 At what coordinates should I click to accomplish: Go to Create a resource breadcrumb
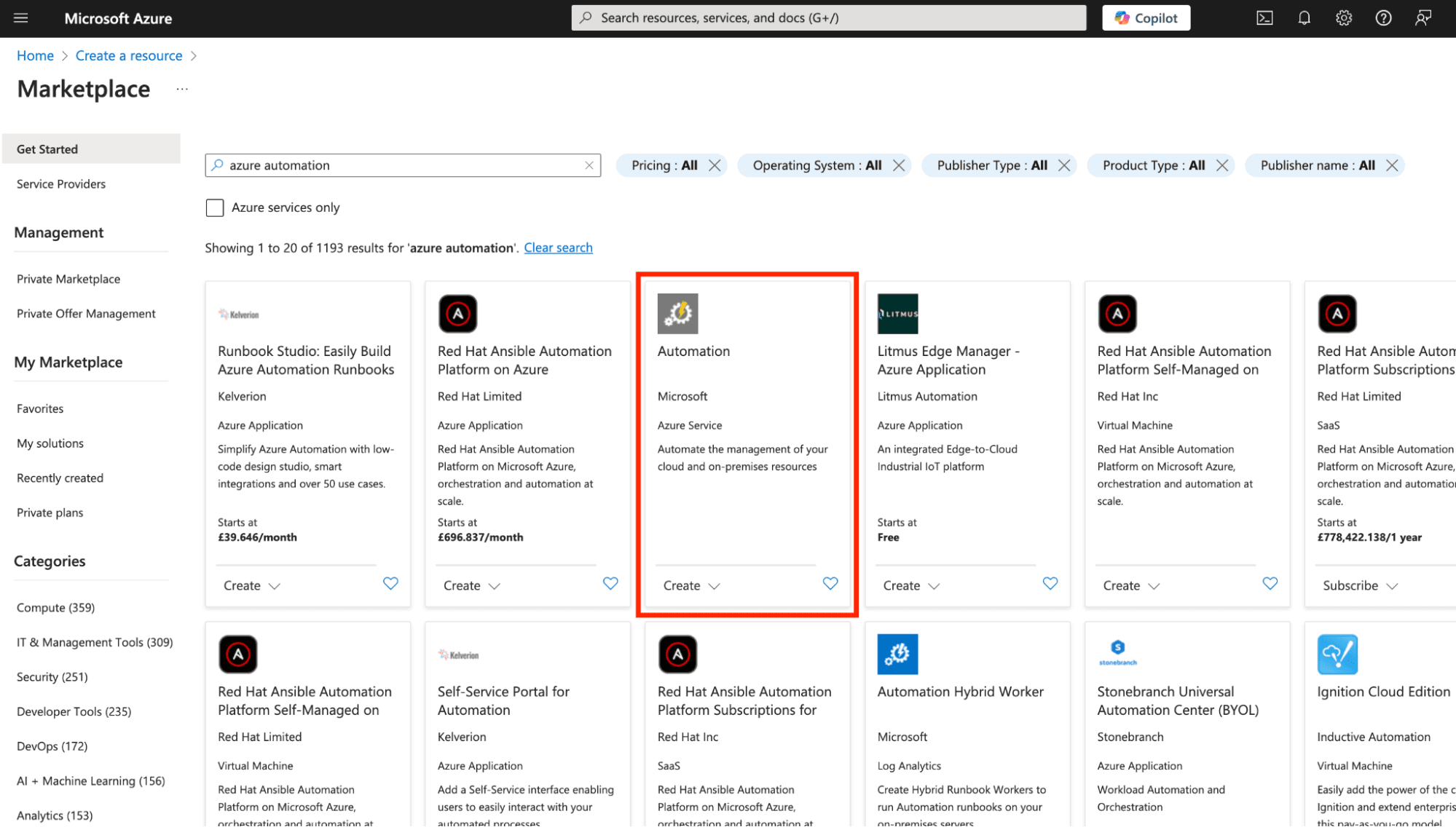[x=129, y=56]
